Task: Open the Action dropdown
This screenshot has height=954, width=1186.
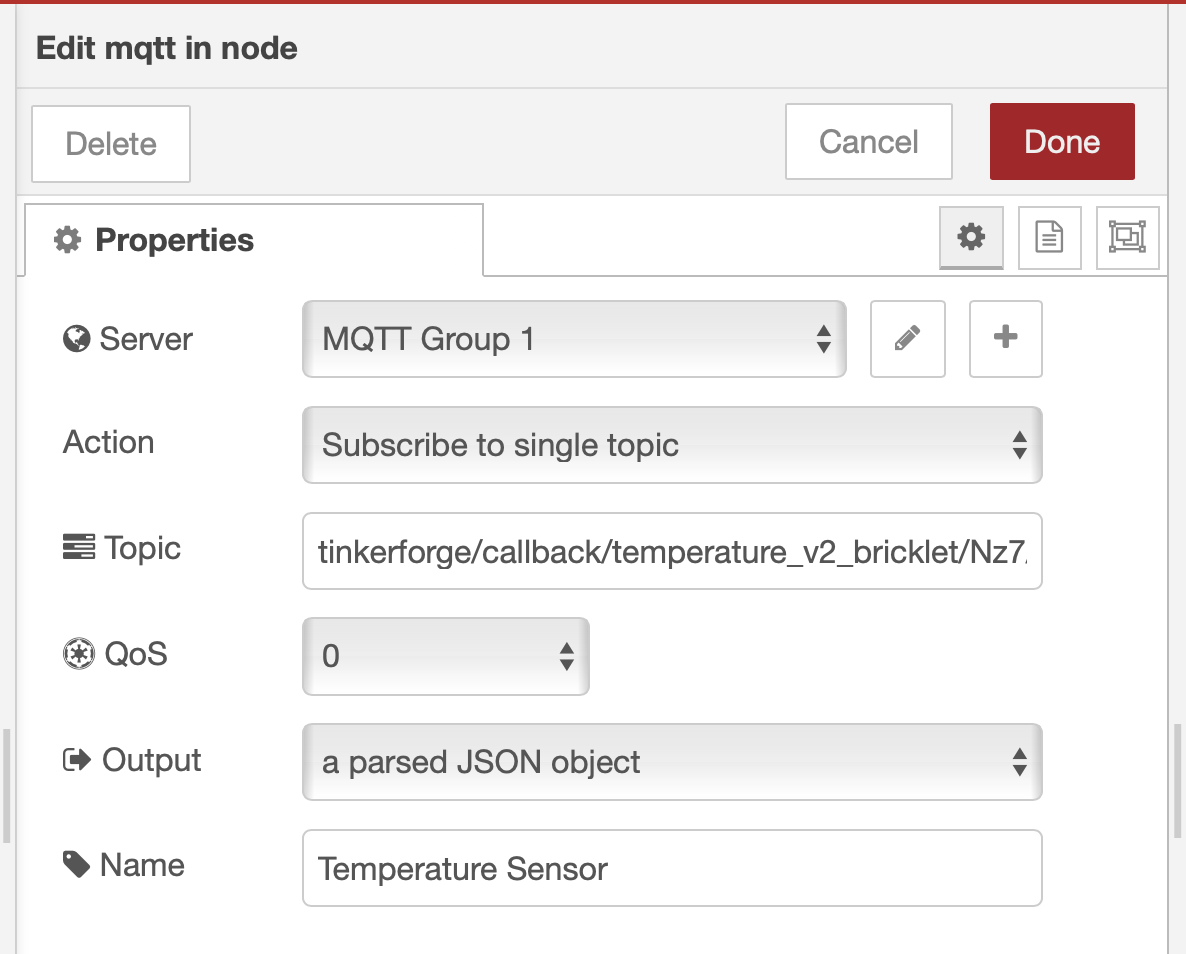Action: (672, 445)
